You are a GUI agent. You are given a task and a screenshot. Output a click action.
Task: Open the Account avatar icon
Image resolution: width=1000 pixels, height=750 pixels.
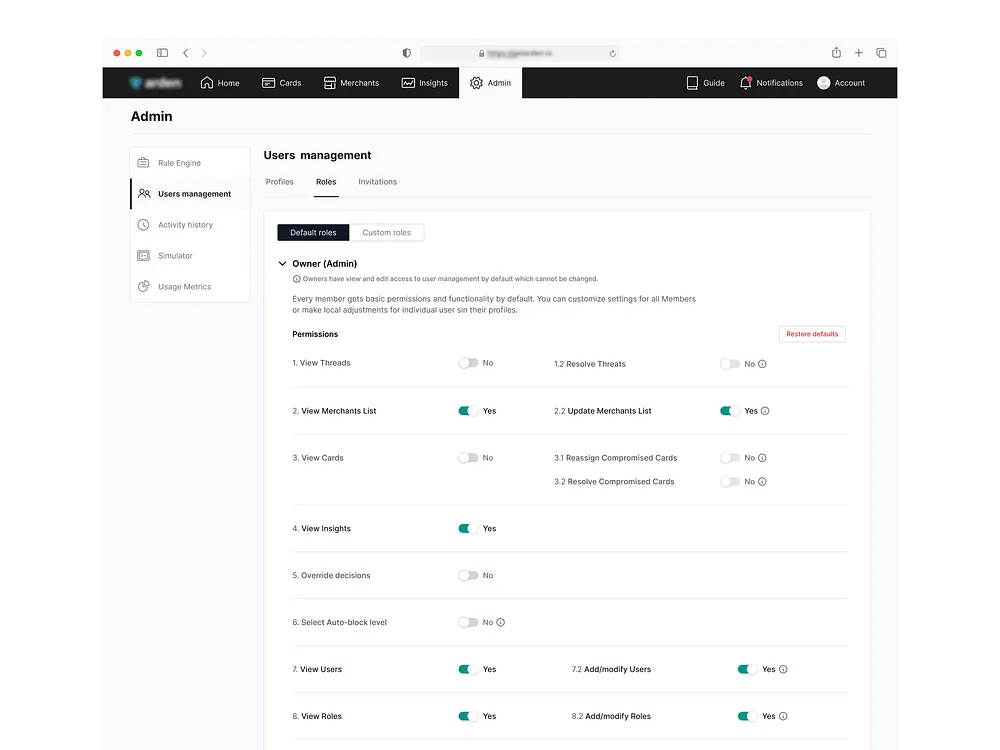coord(822,83)
